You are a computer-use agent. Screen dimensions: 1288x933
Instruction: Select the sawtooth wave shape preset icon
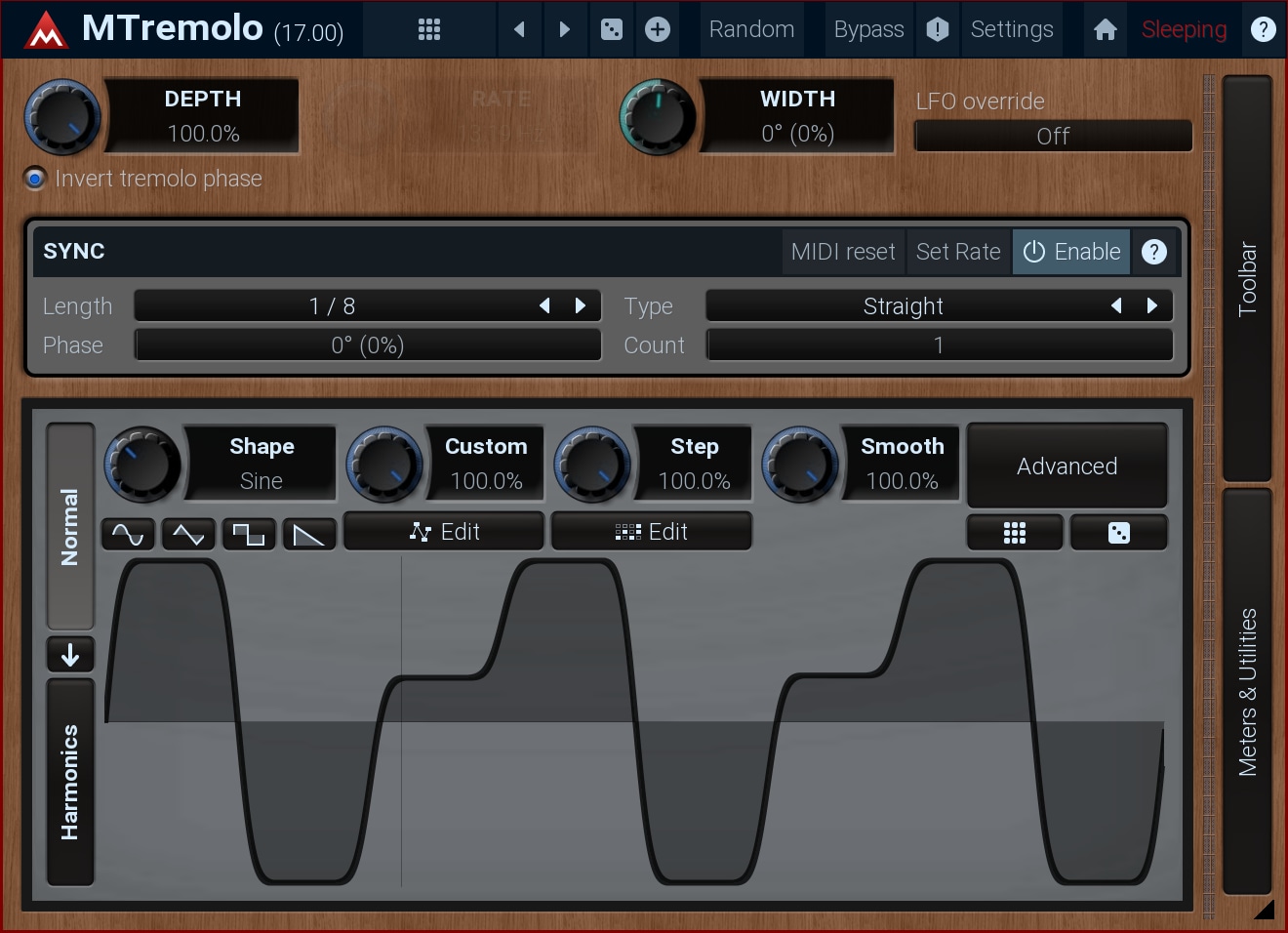[309, 534]
